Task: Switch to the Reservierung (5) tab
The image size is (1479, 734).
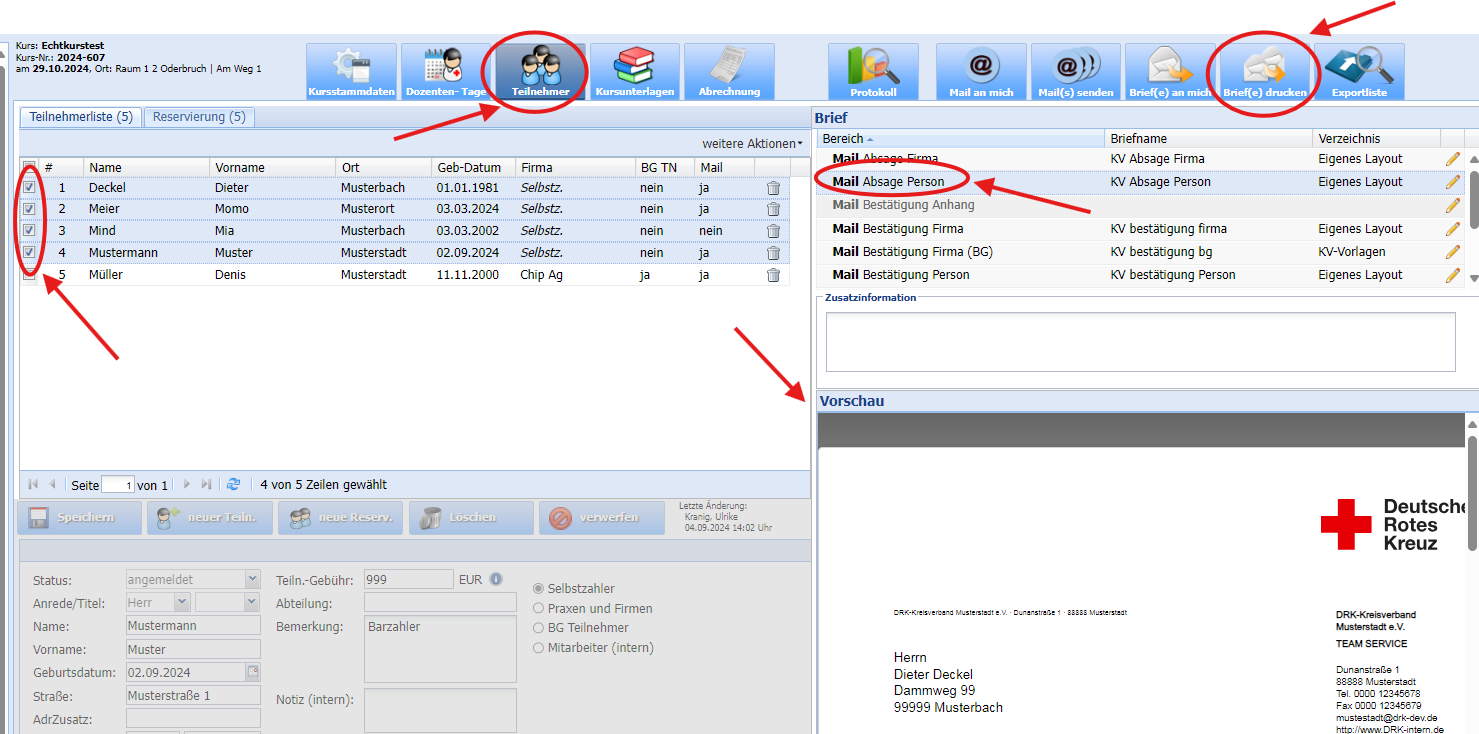Action: tap(199, 117)
